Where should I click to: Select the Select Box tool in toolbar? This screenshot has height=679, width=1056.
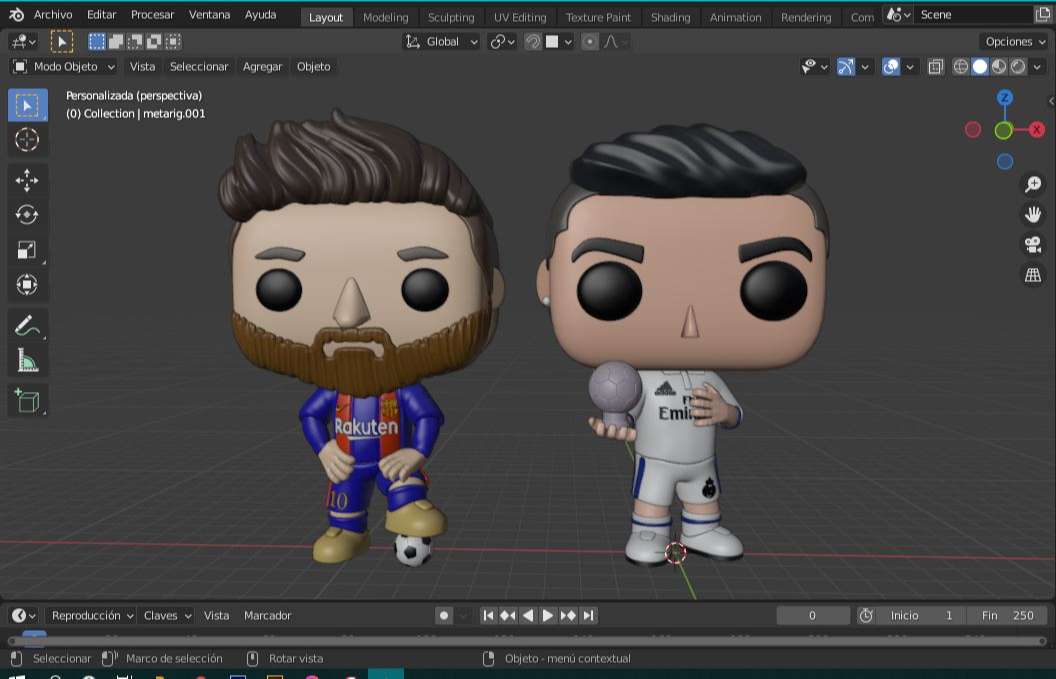(x=28, y=105)
